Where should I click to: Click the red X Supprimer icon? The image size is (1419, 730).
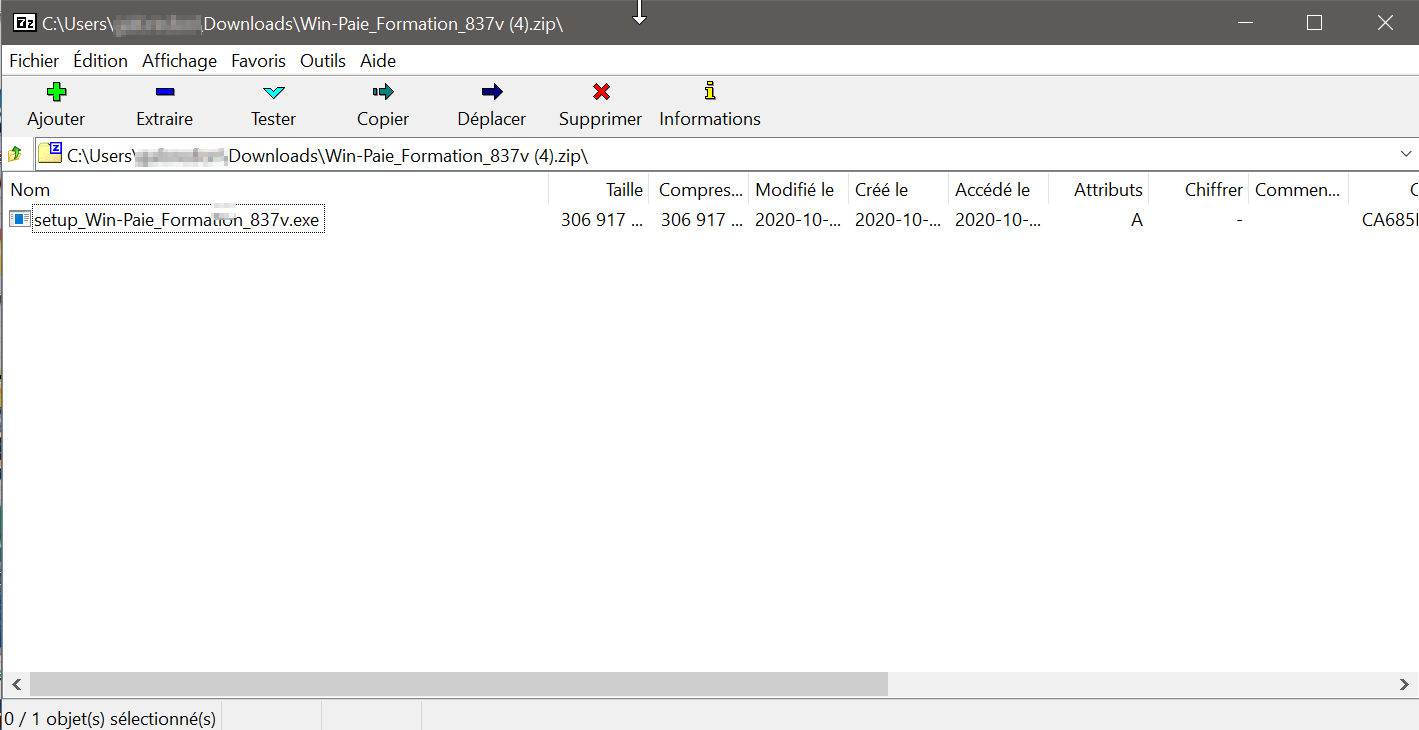click(x=601, y=92)
